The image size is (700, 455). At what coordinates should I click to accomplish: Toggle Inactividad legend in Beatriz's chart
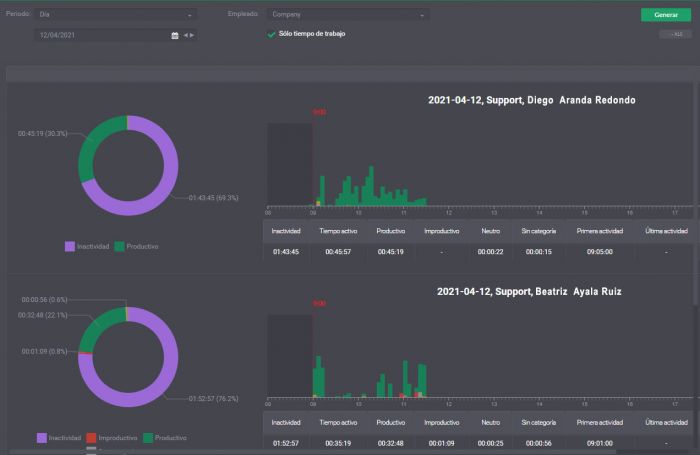pos(59,438)
